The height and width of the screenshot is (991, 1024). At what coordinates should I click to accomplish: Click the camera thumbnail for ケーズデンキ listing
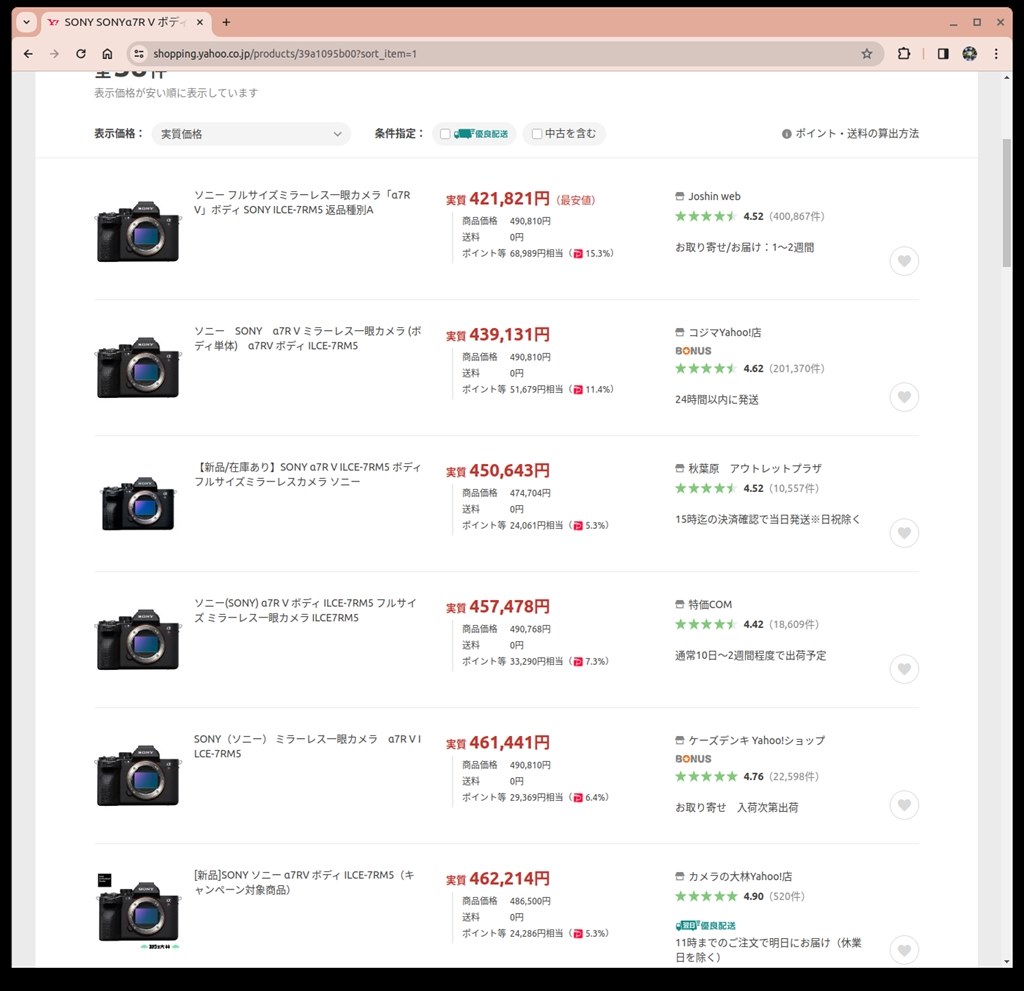[x=138, y=775]
